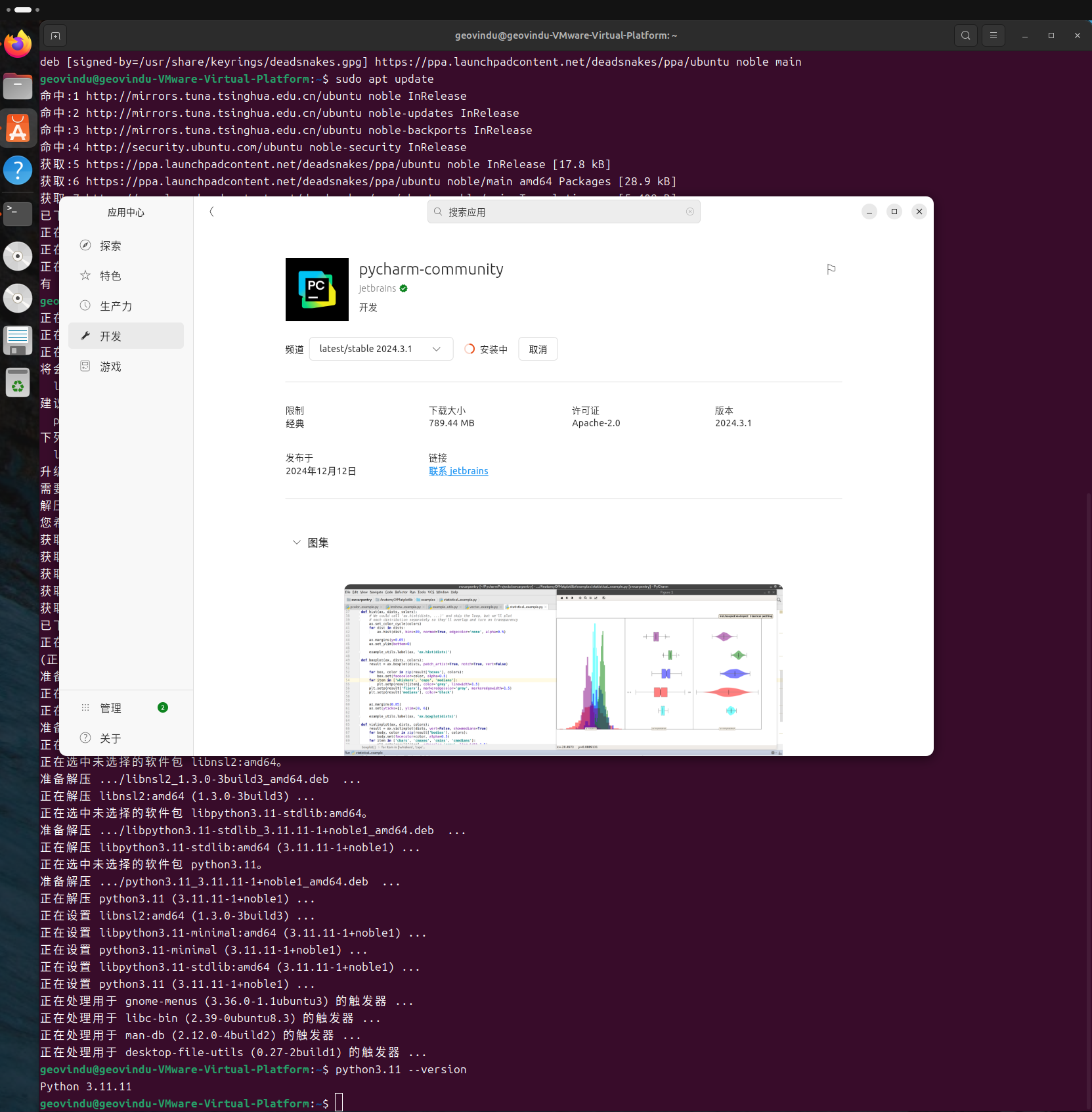Click the terminal prompt cursor on last line

tap(339, 1103)
